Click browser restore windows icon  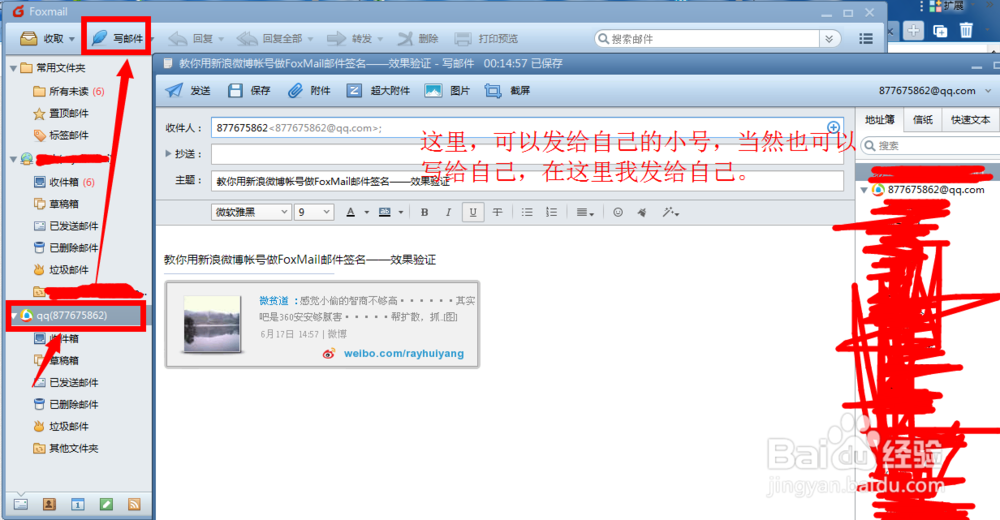[x=939, y=31]
